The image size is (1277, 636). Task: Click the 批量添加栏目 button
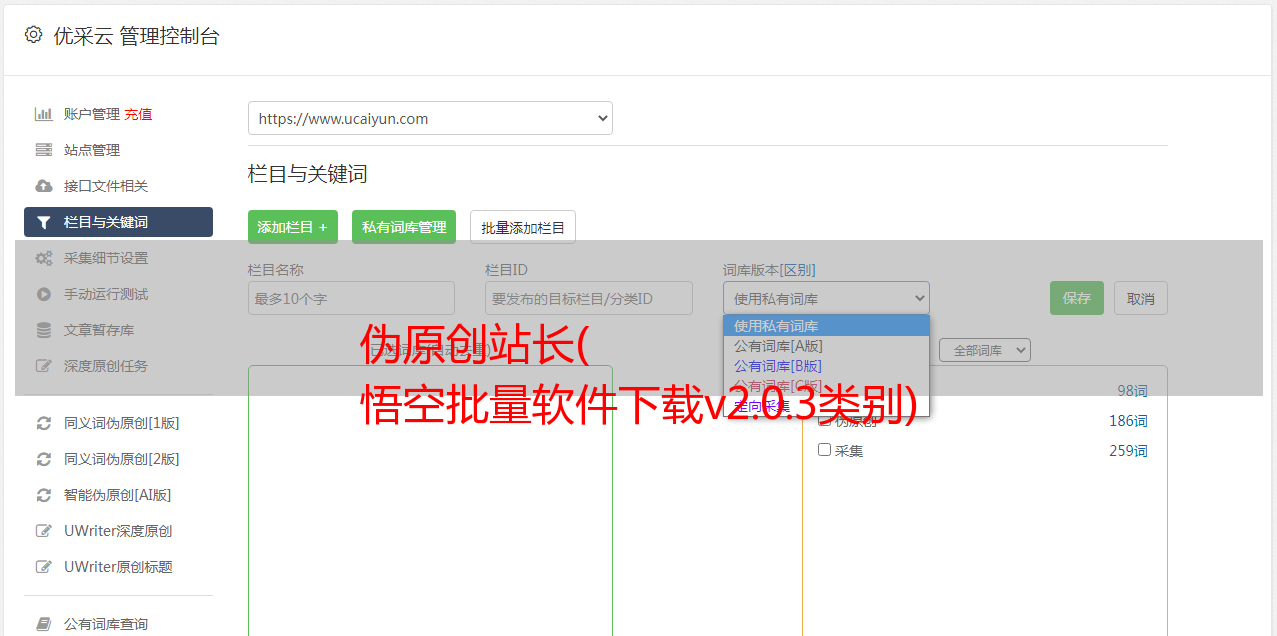pyautogui.click(x=523, y=227)
